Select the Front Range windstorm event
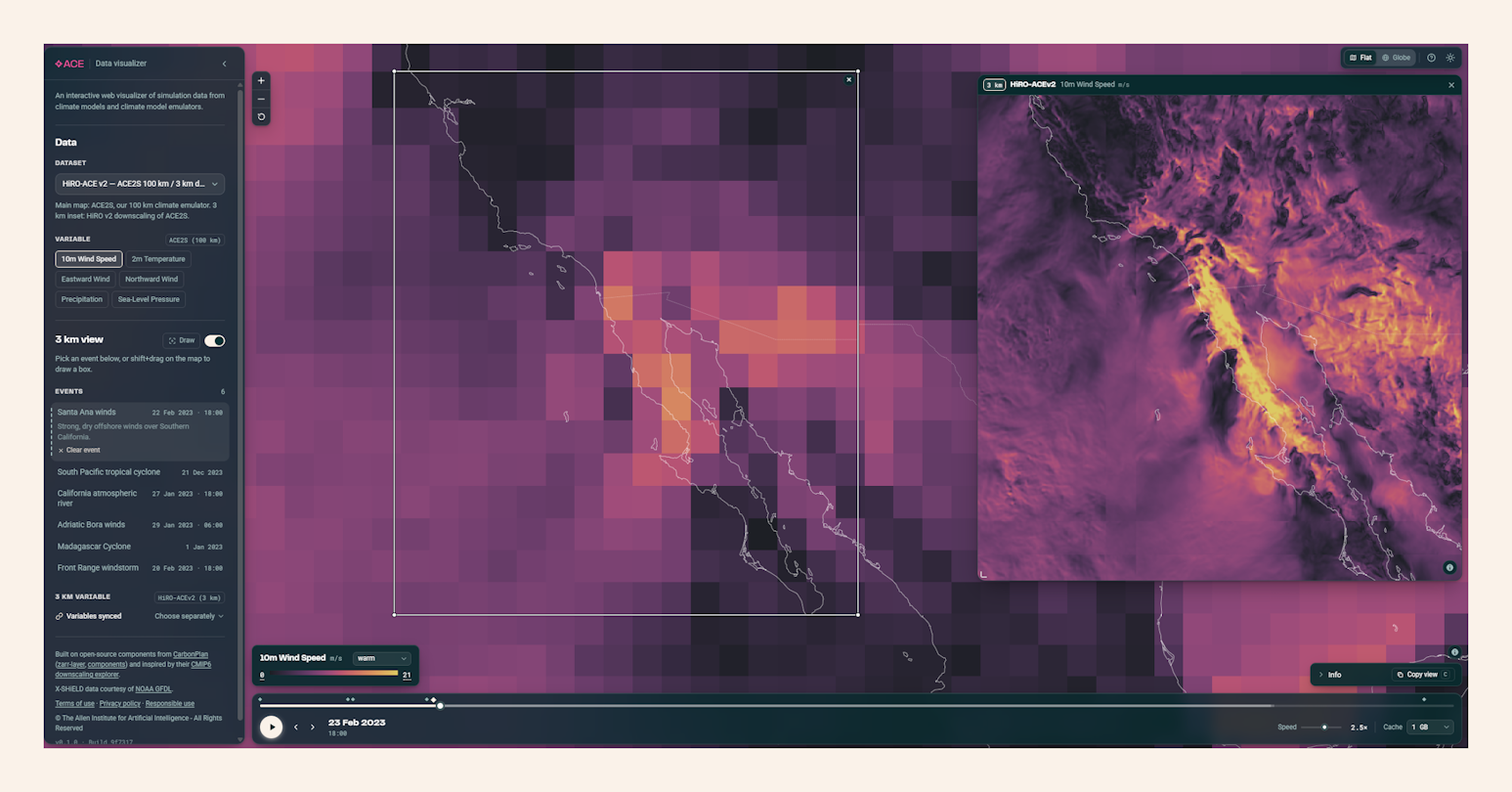This screenshot has width=1512, height=792. [x=140, y=568]
